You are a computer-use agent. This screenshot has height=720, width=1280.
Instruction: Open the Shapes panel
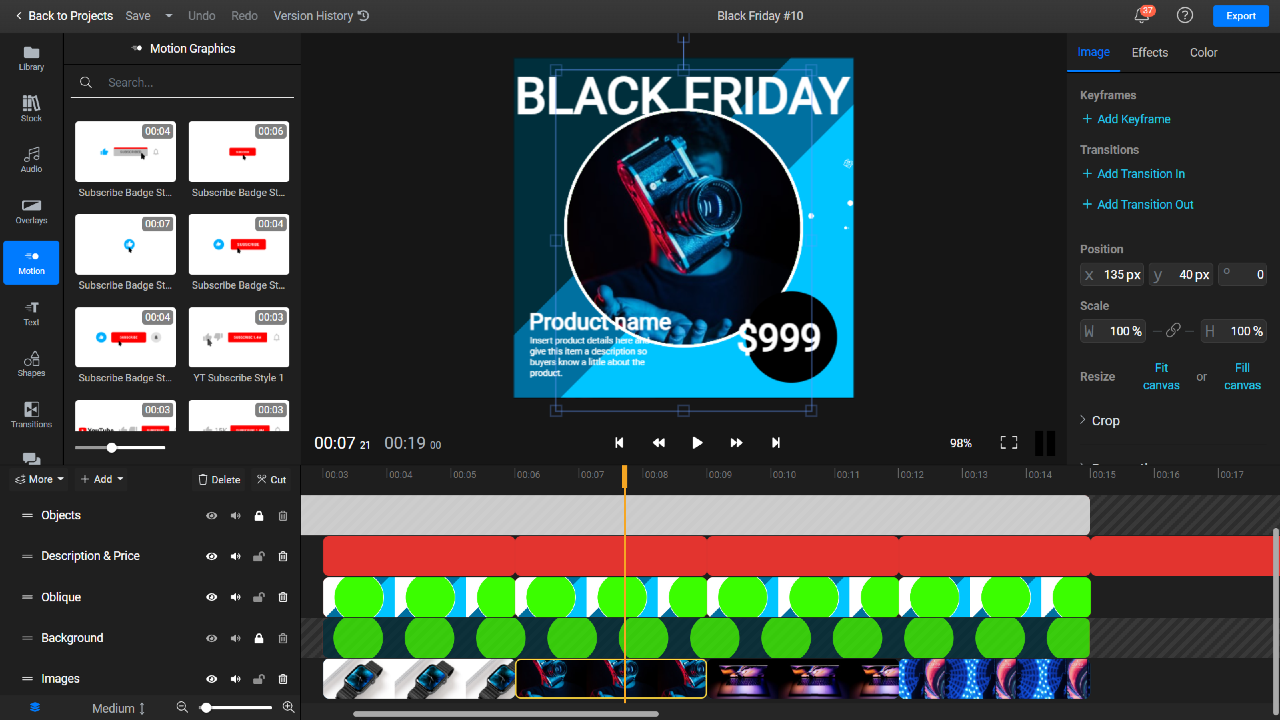click(x=31, y=364)
